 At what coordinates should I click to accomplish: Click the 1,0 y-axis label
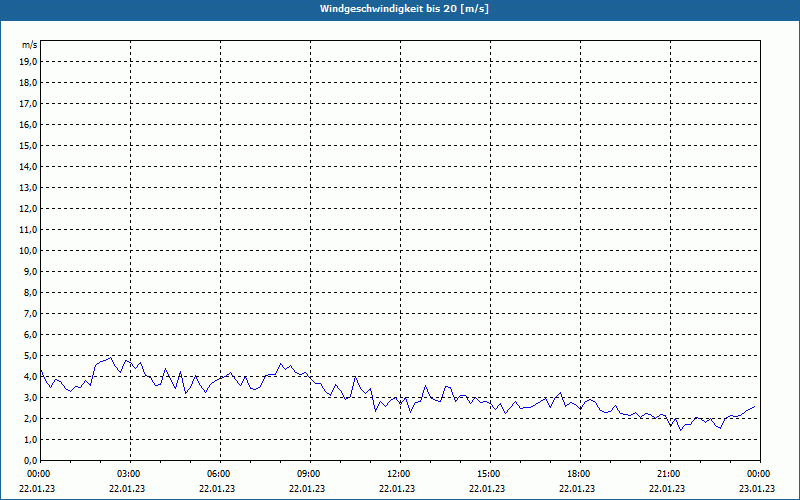point(30,439)
